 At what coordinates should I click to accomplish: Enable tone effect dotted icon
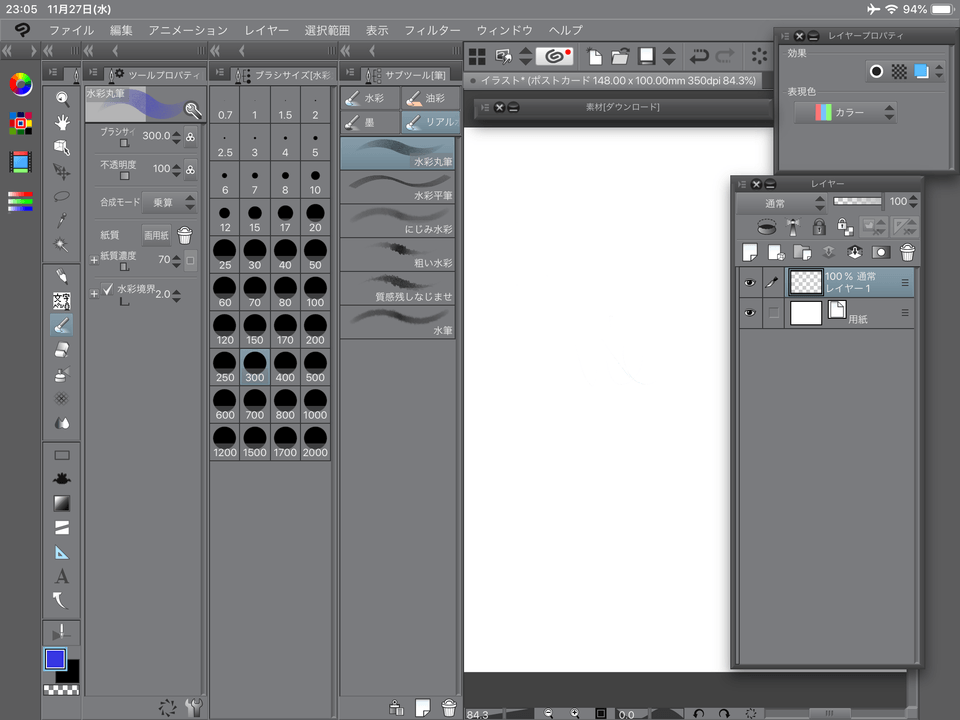point(899,72)
